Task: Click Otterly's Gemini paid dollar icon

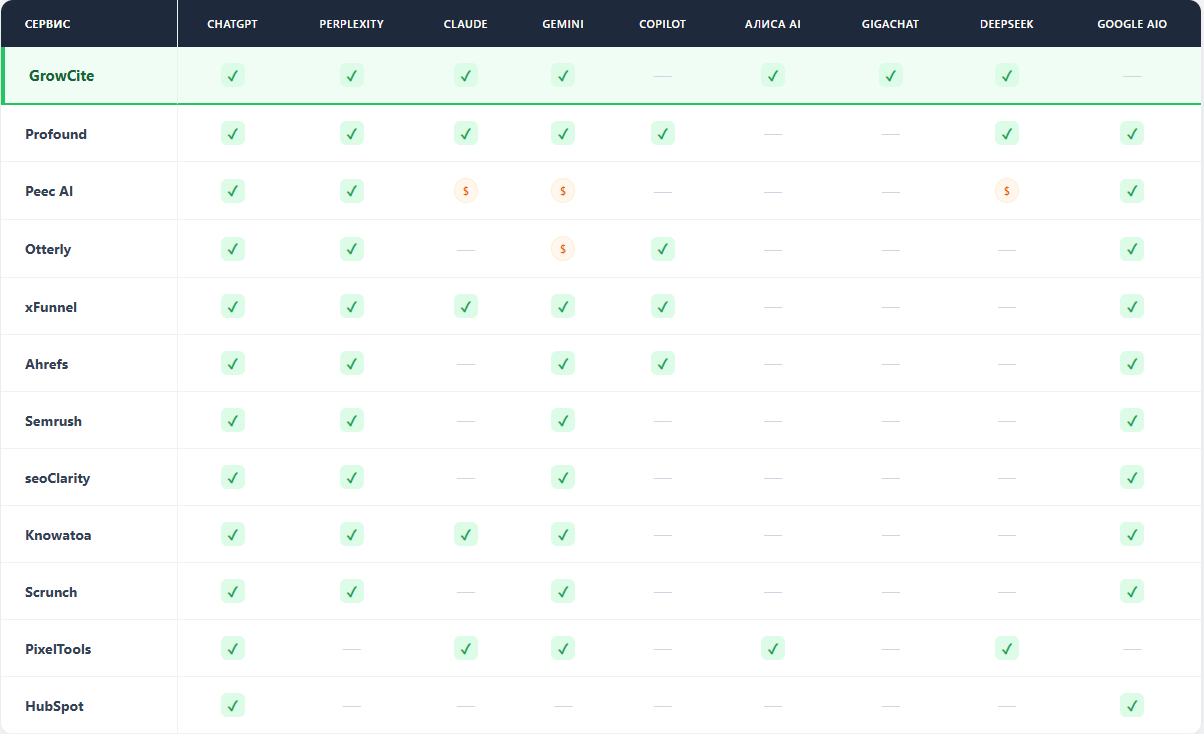Action: click(563, 248)
